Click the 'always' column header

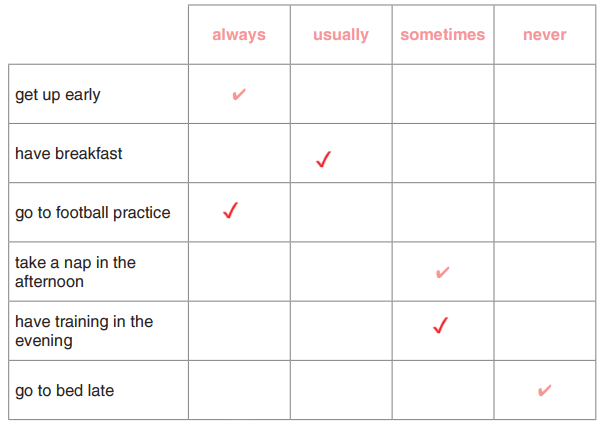tap(239, 35)
